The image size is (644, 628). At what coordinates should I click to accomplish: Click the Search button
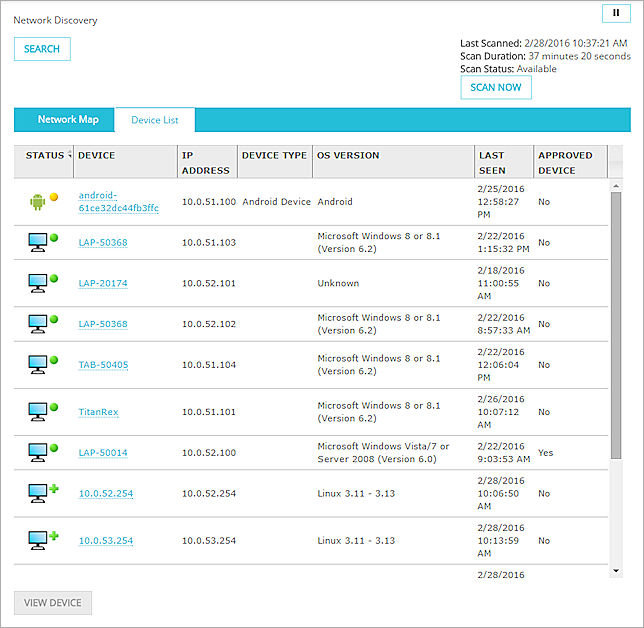click(42, 49)
